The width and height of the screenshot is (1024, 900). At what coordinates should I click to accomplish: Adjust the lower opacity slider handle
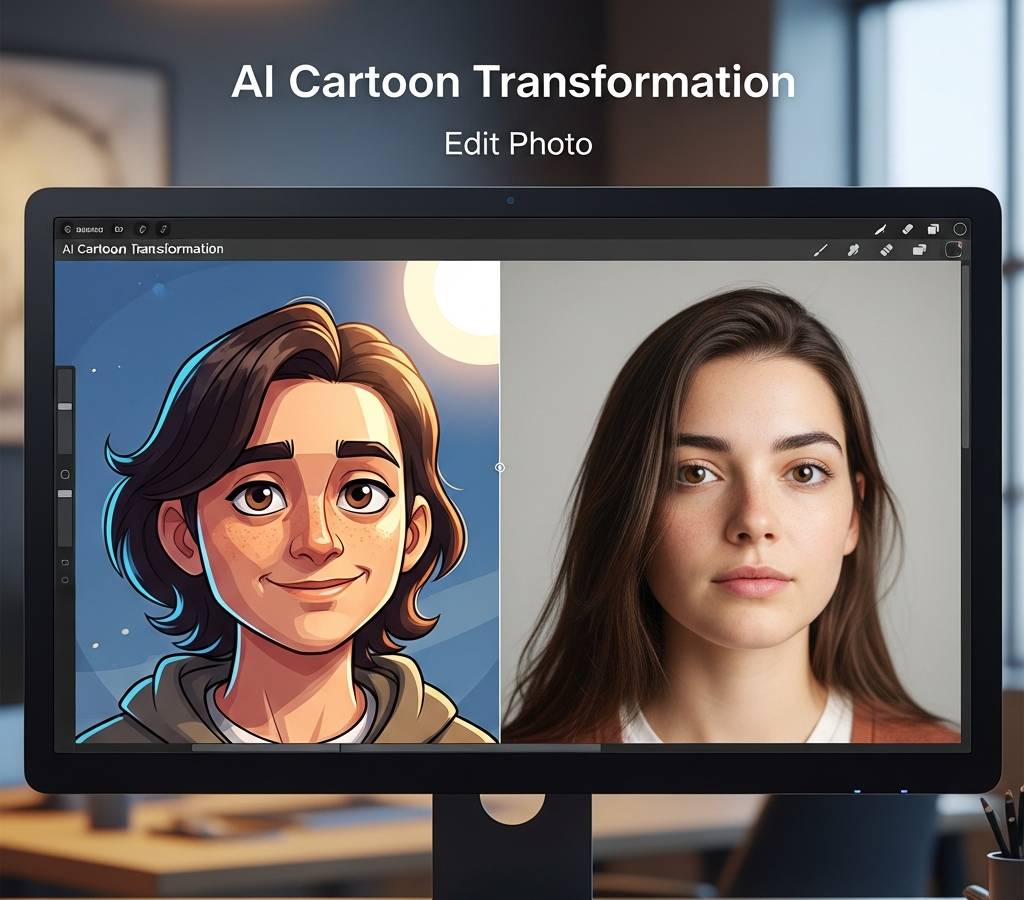pyautogui.click(x=65, y=494)
